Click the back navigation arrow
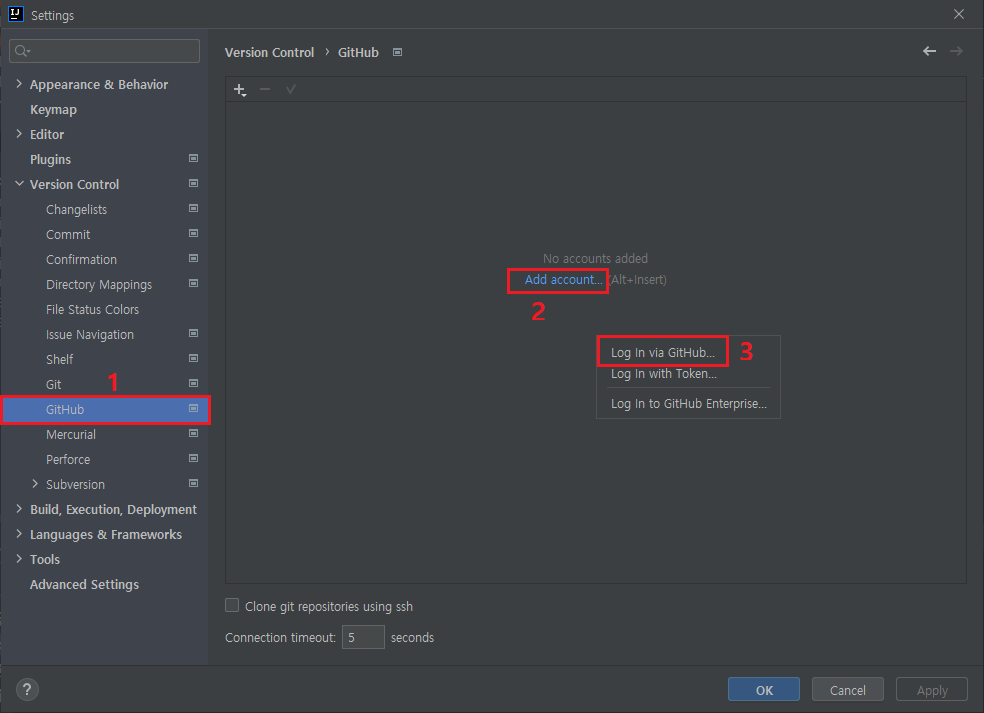The image size is (984, 713). click(x=928, y=51)
